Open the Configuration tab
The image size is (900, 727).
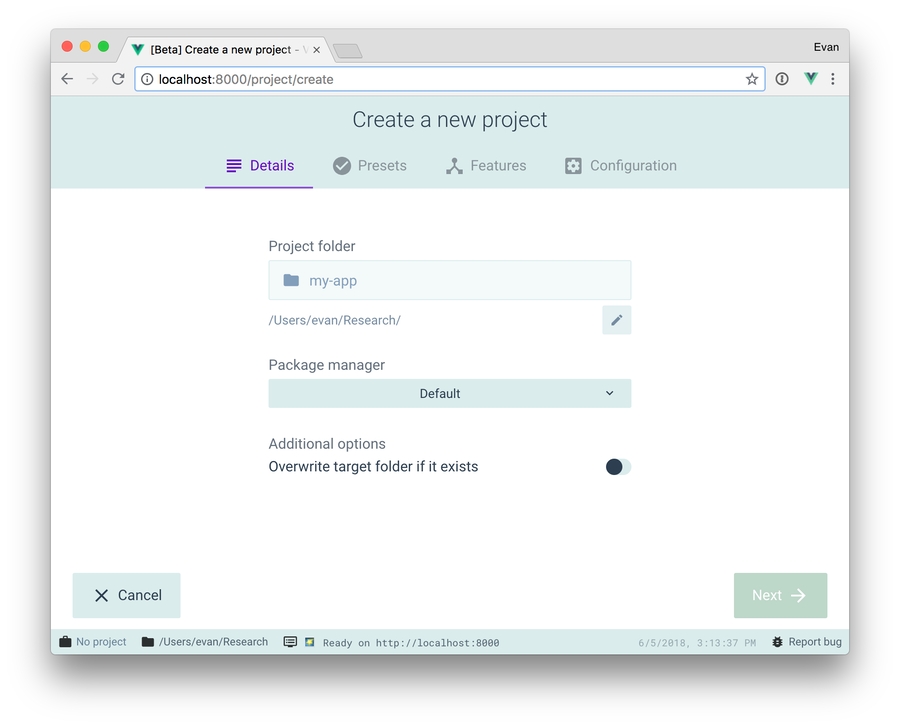[621, 166]
